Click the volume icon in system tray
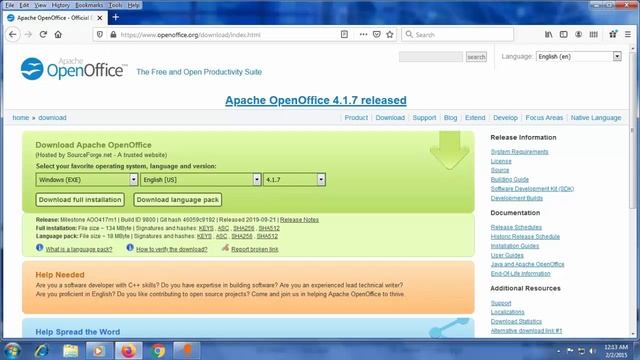 pos(592,351)
